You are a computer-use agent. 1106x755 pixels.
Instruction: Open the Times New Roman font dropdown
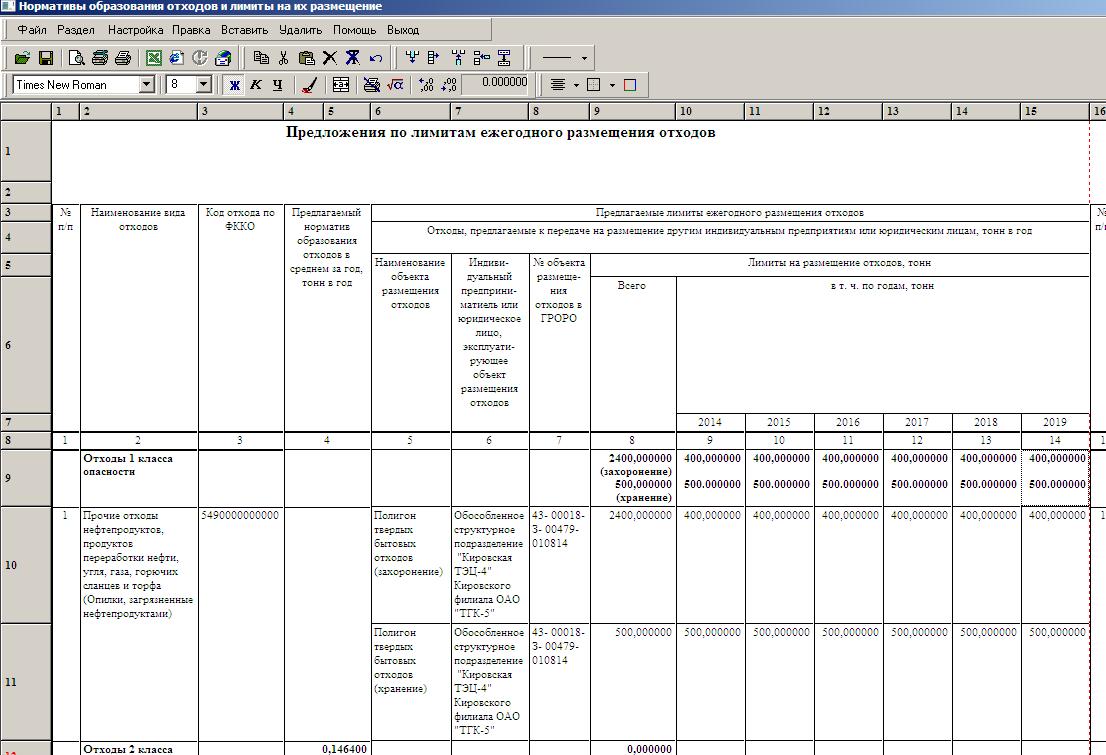[146, 85]
